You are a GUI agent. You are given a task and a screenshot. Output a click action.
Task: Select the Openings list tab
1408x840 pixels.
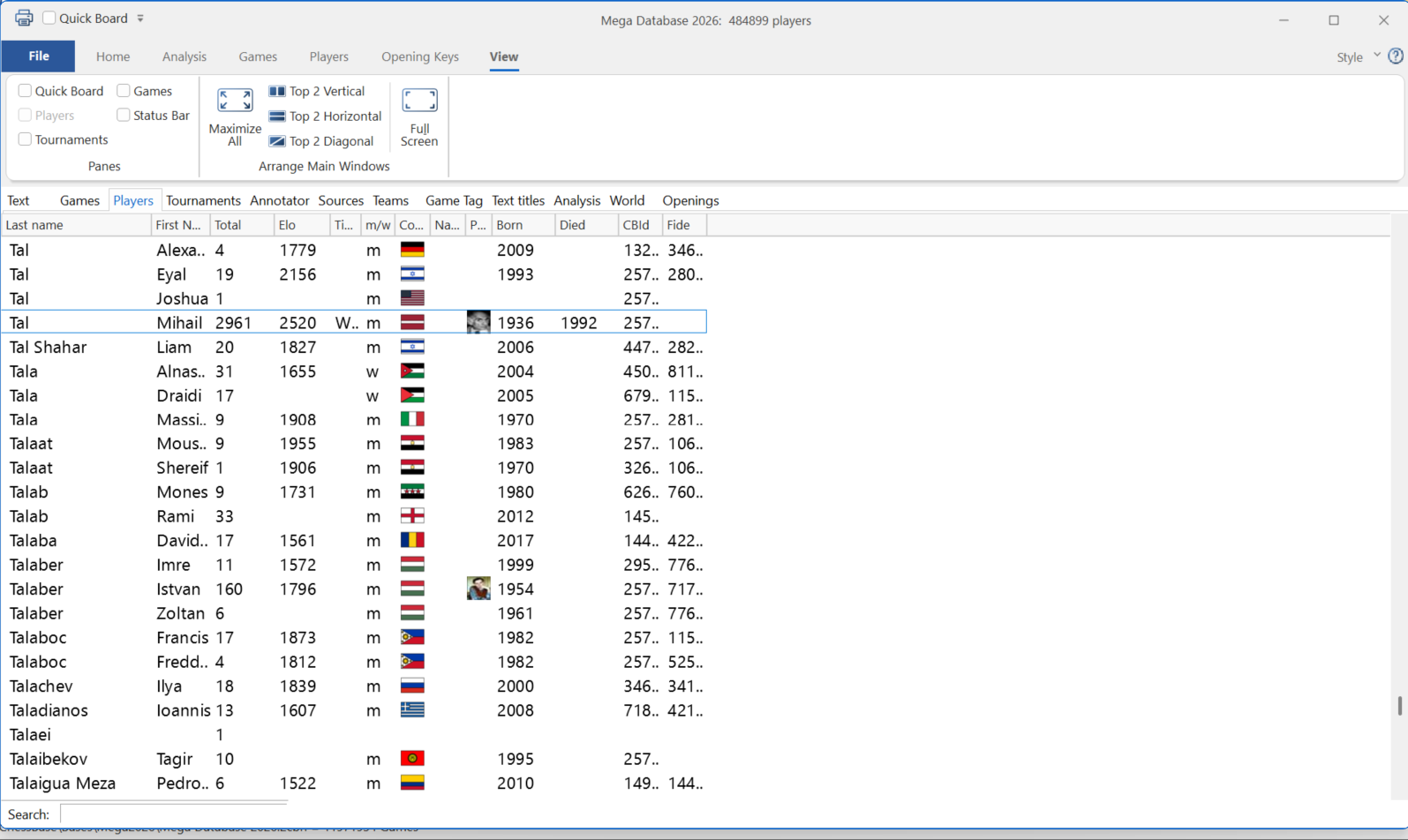coord(690,200)
